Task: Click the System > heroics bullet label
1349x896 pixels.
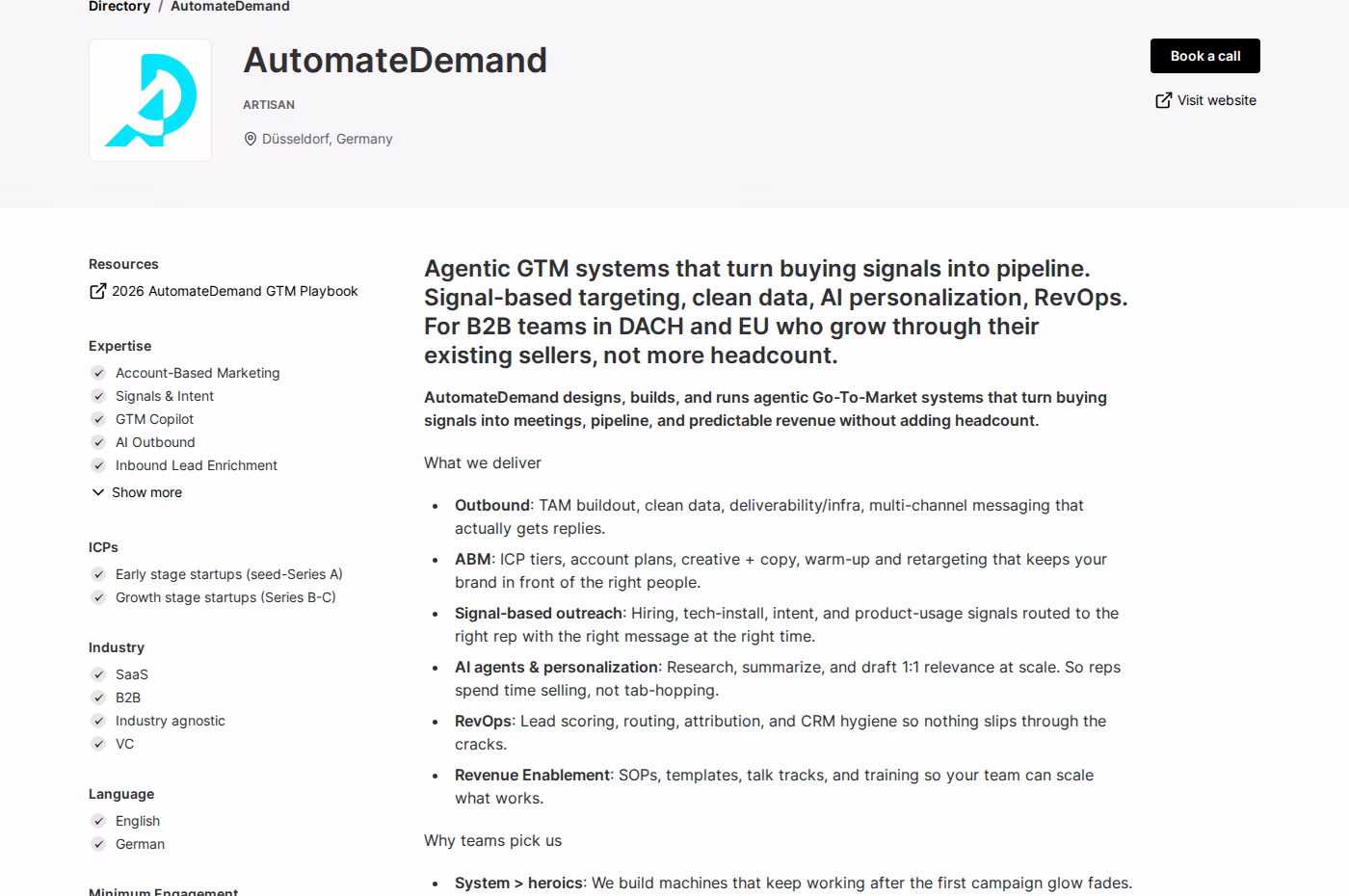Action: tap(518, 883)
